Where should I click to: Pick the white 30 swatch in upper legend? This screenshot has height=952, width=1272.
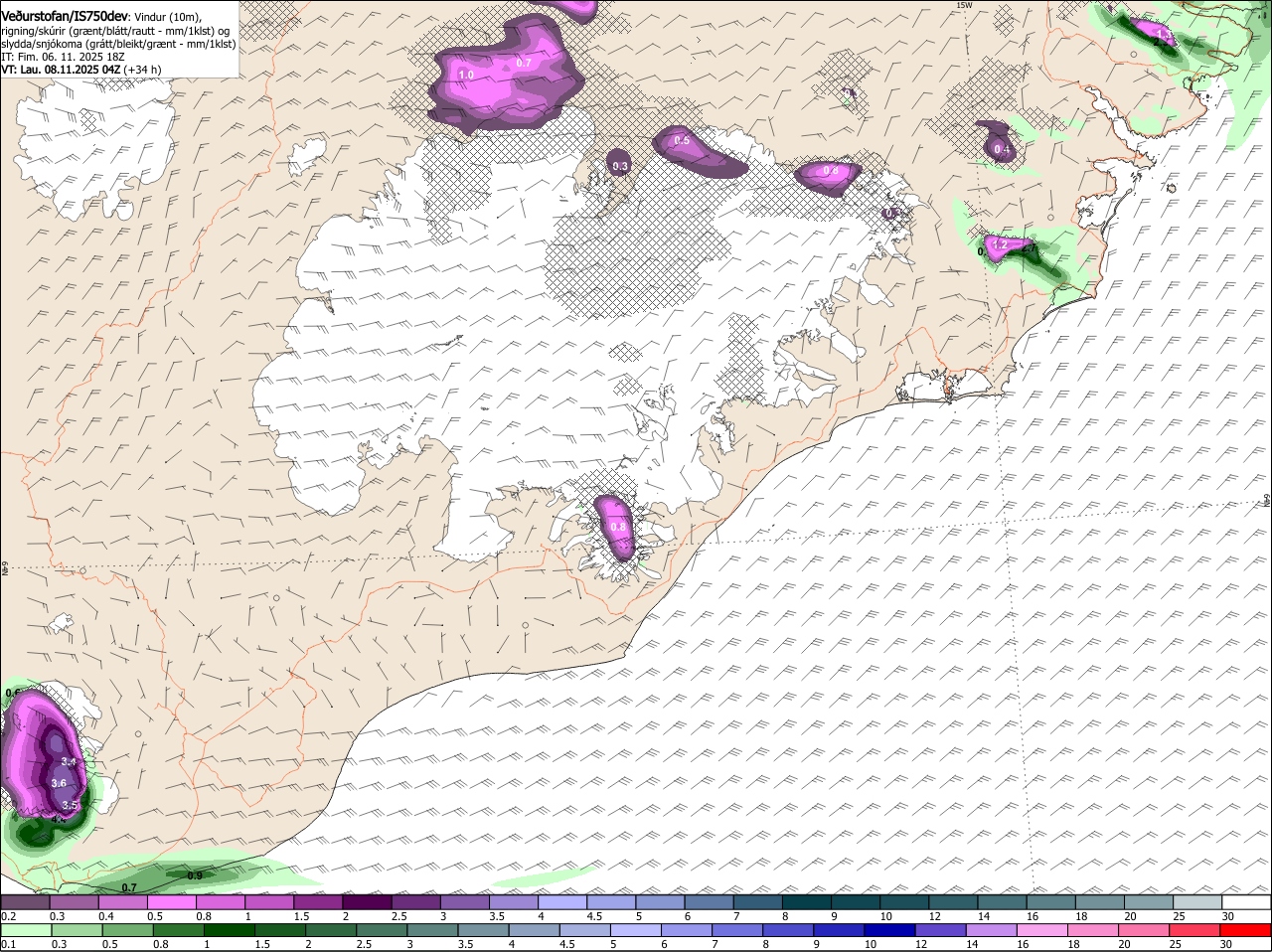[x=1245, y=902]
